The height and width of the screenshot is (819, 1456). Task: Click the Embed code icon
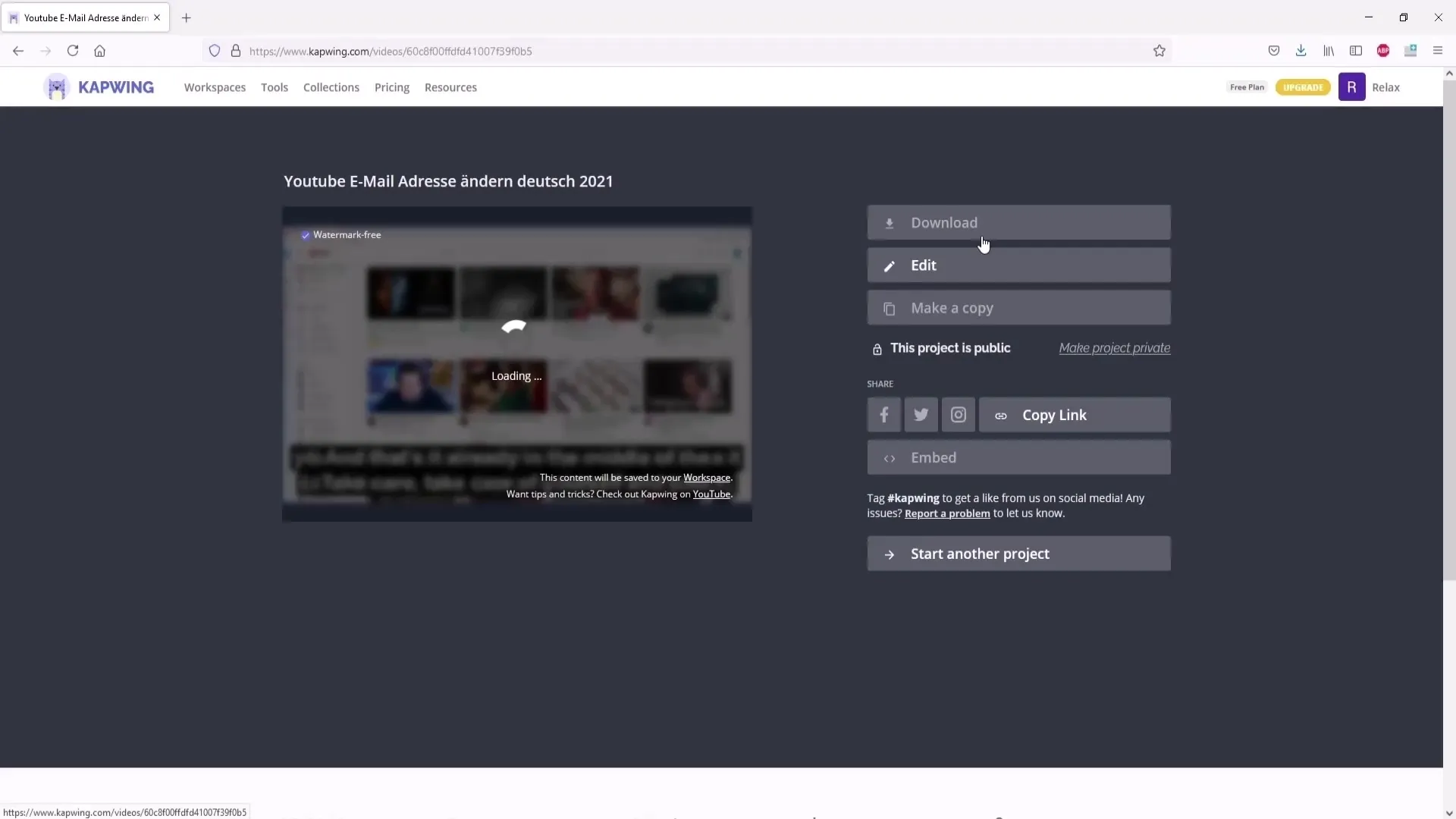(889, 457)
